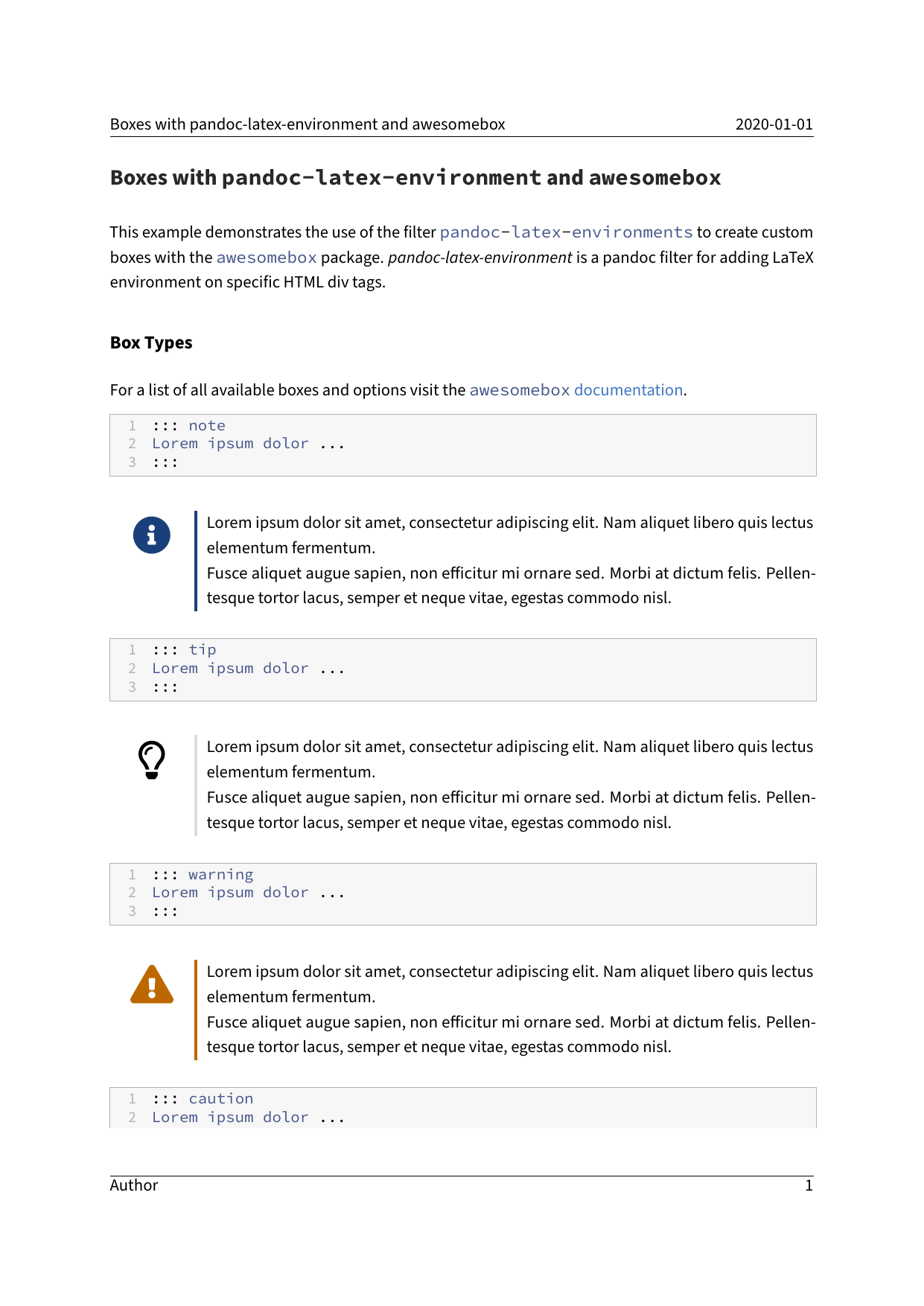Click the "::: caution" code line
The image size is (924, 1306).
(x=203, y=1099)
